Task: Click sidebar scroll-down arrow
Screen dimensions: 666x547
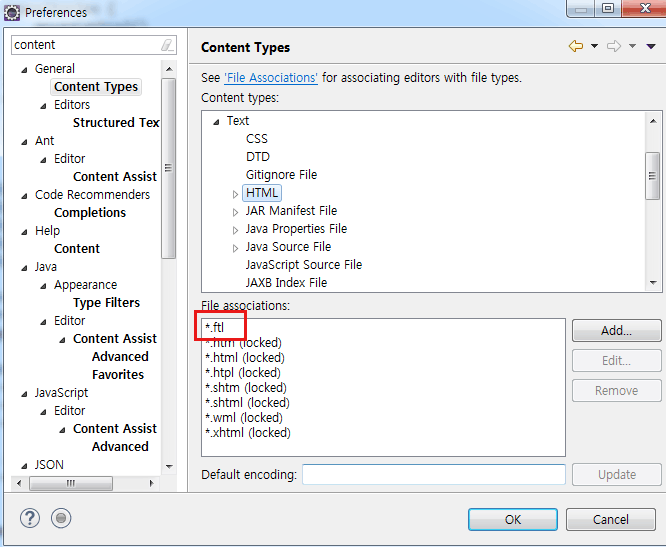Action: coord(169,467)
